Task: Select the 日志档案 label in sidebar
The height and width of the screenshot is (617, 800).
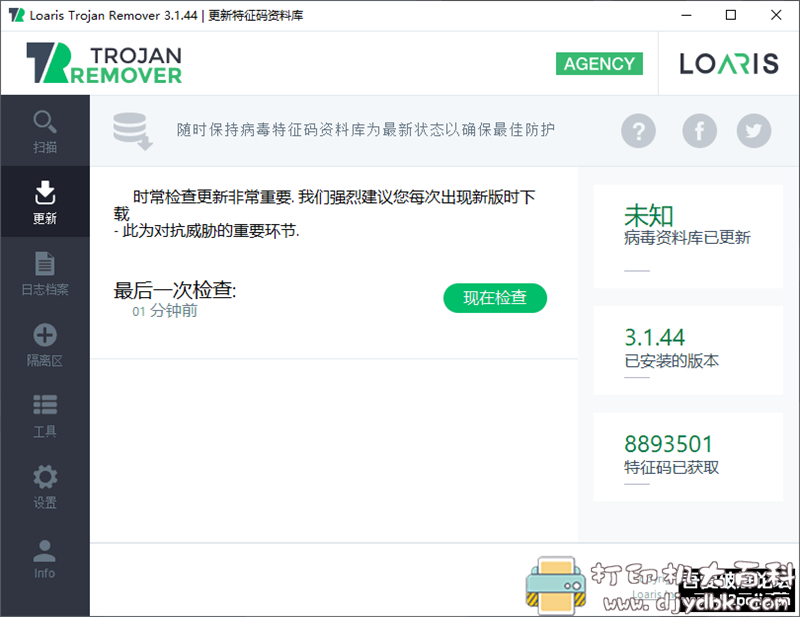Action: point(45,290)
